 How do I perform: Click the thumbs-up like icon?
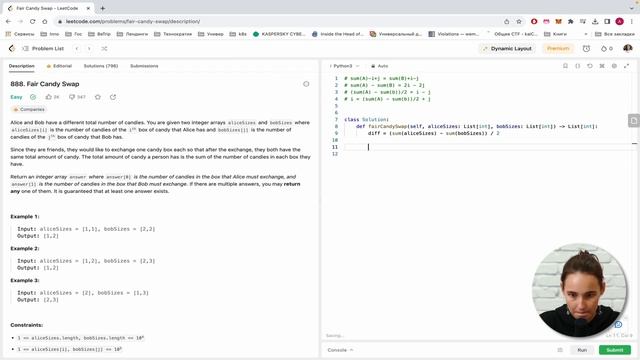49,97
